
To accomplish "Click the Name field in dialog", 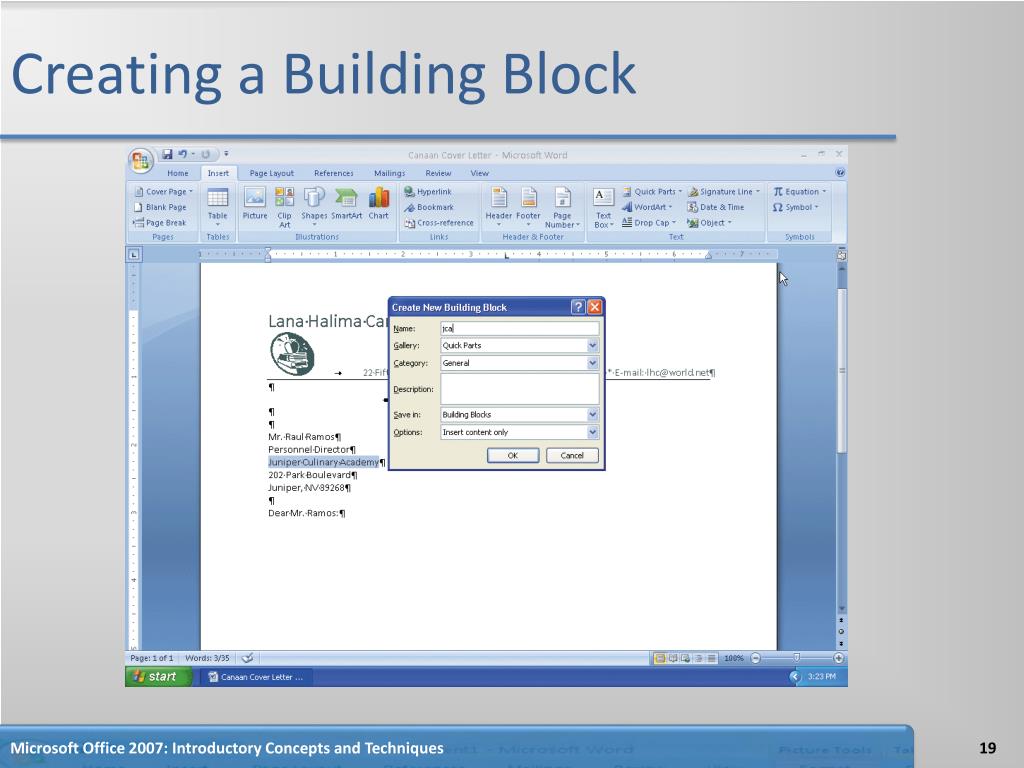I will point(519,328).
